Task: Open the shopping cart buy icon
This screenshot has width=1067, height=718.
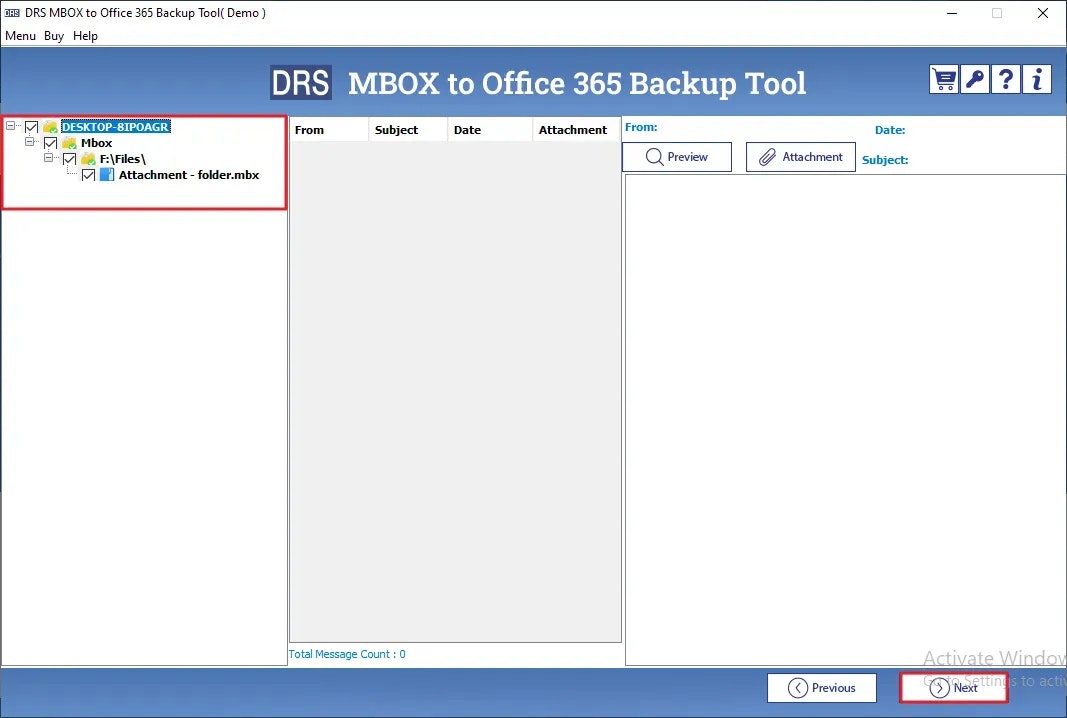Action: point(943,80)
